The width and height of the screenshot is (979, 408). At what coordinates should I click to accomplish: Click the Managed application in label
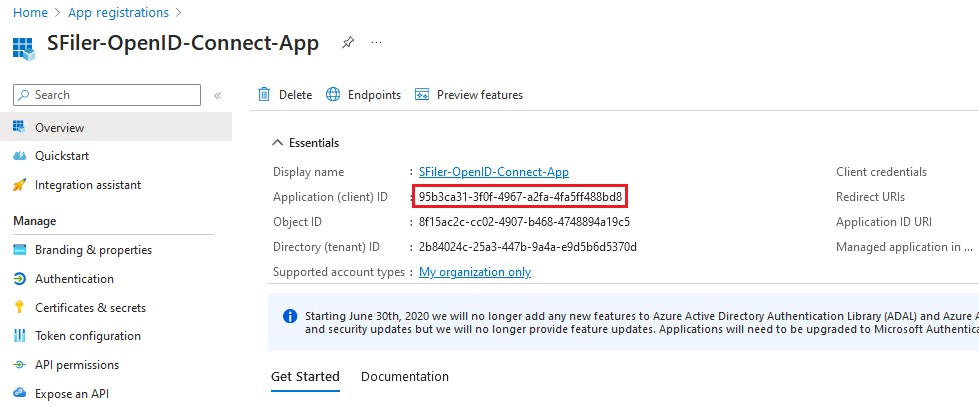(904, 247)
